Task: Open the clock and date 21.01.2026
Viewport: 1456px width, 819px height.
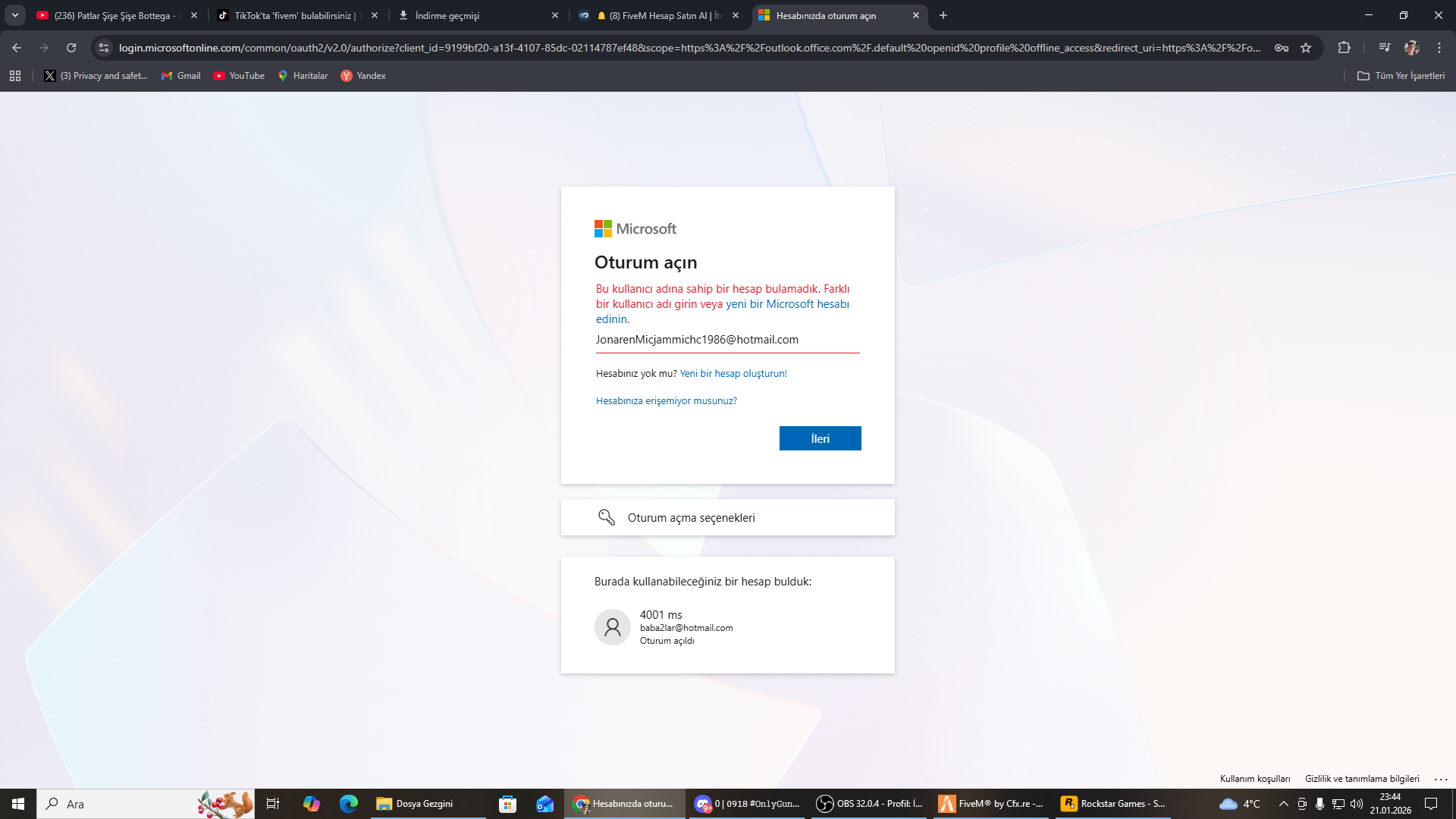Action: [x=1390, y=804]
